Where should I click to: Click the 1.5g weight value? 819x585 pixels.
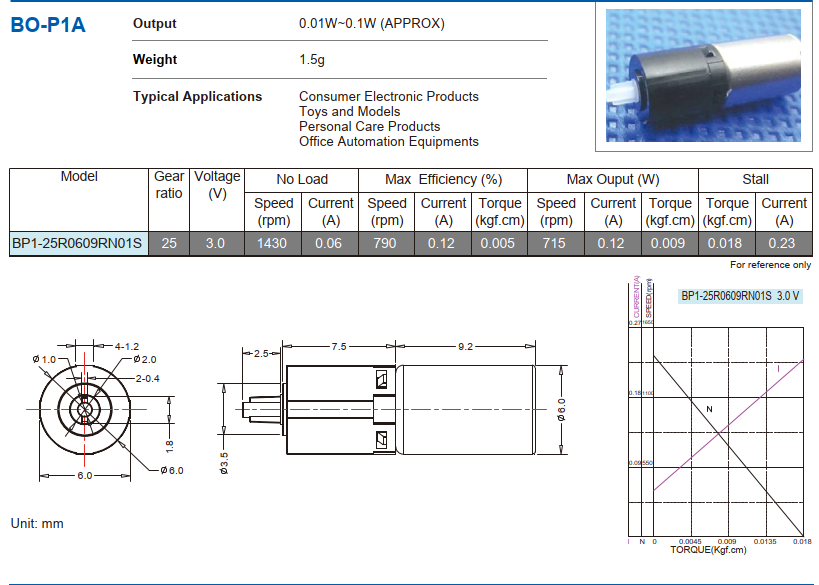pyautogui.click(x=312, y=60)
